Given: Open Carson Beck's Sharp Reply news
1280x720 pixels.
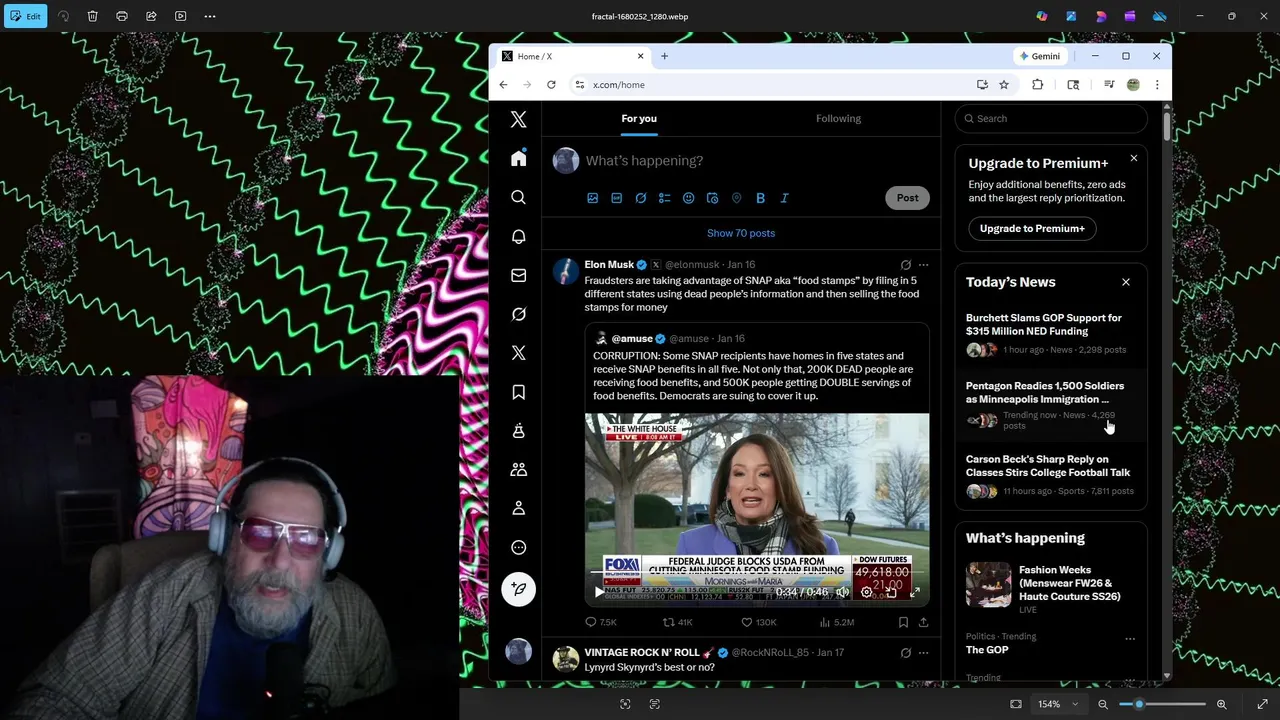Looking at the screenshot, I should pos(1051,477).
